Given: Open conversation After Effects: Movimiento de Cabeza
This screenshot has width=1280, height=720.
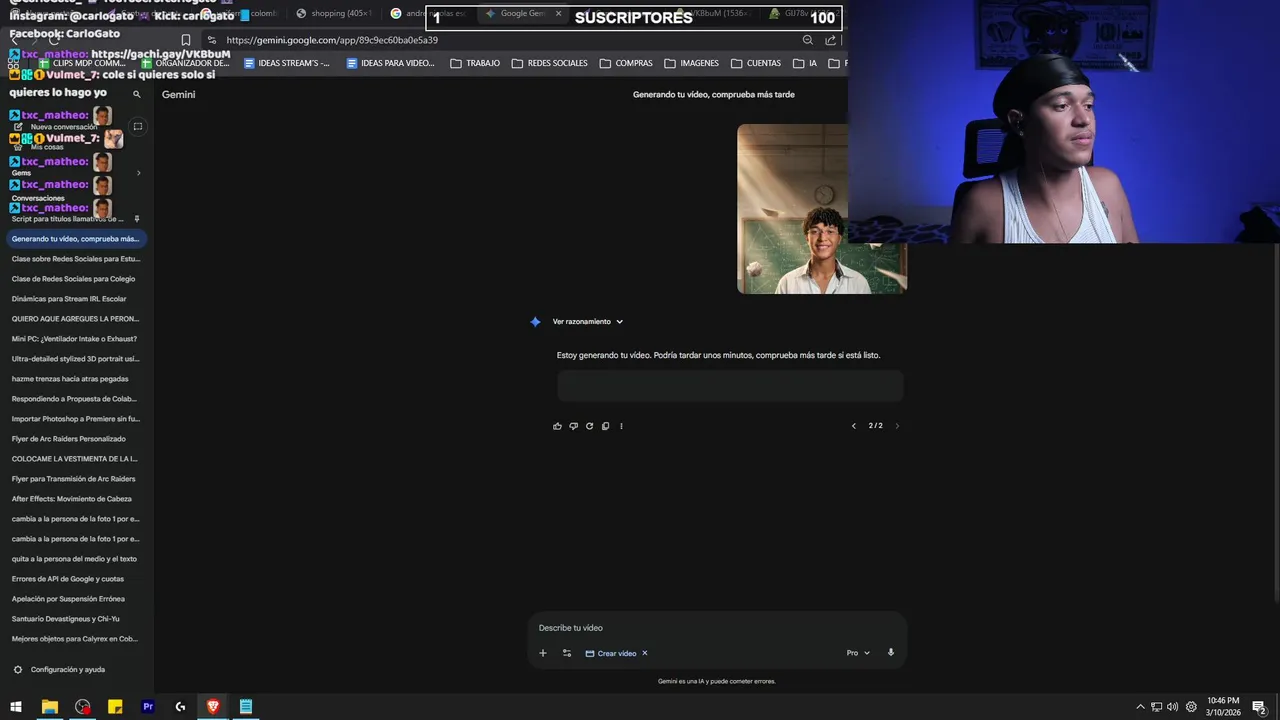Looking at the screenshot, I should tap(75, 499).
